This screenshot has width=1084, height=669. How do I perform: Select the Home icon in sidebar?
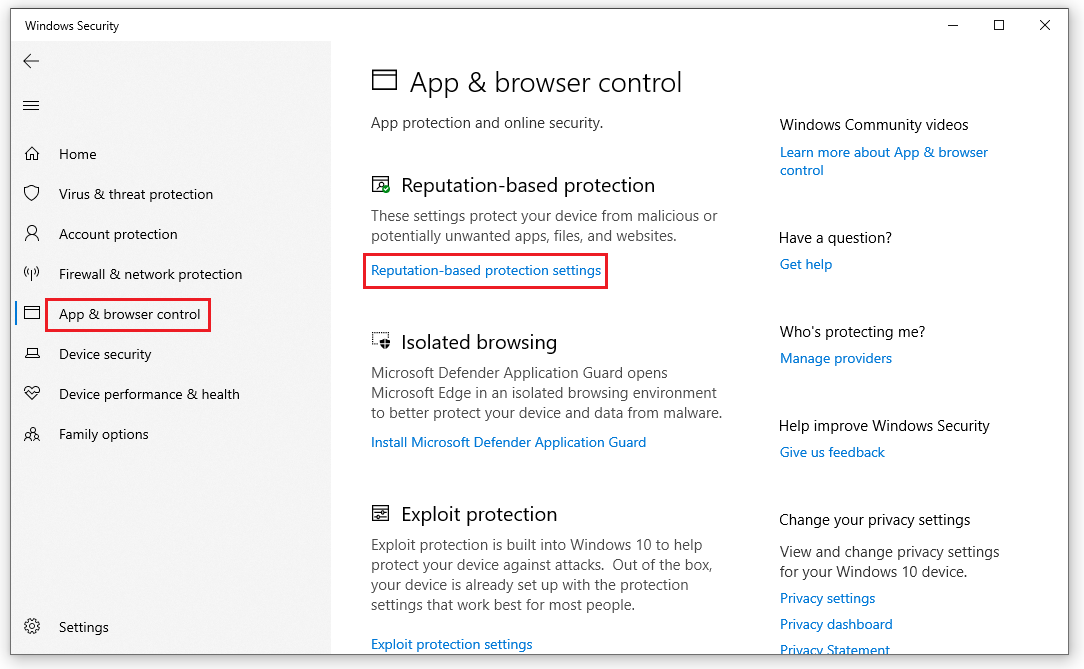(x=32, y=154)
